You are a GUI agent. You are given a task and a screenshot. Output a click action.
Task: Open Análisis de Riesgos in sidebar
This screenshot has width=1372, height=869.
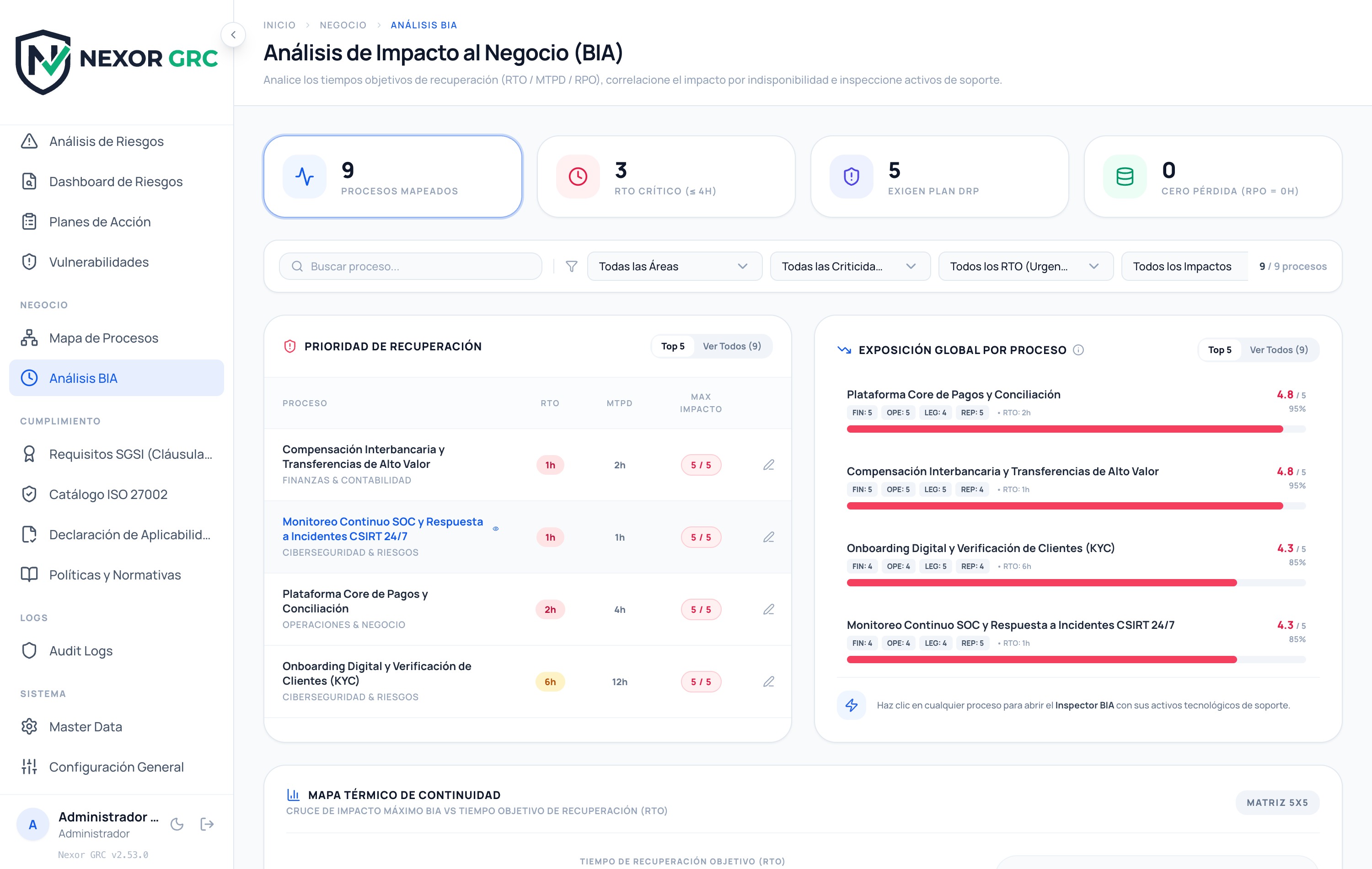[x=116, y=141]
